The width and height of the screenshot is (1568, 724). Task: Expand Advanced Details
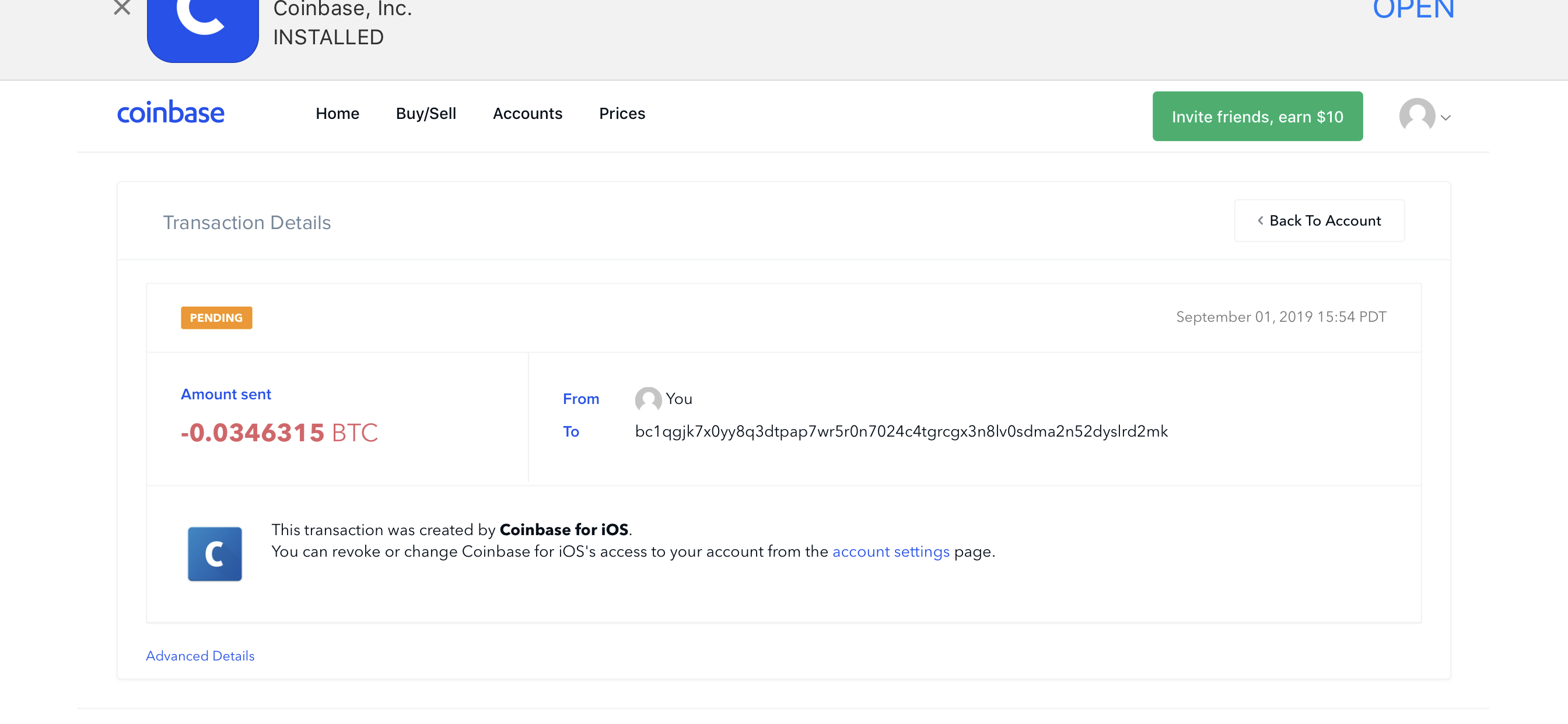click(200, 656)
